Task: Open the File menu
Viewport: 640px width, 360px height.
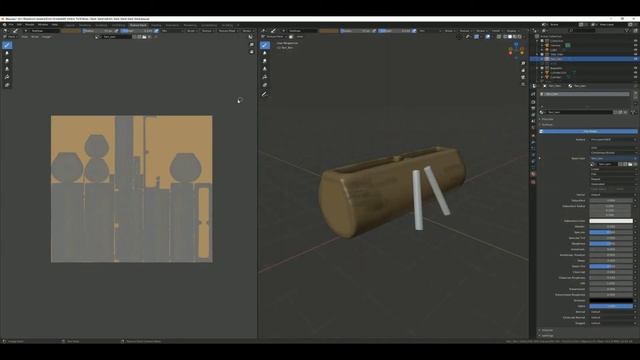Action: pos(11,24)
